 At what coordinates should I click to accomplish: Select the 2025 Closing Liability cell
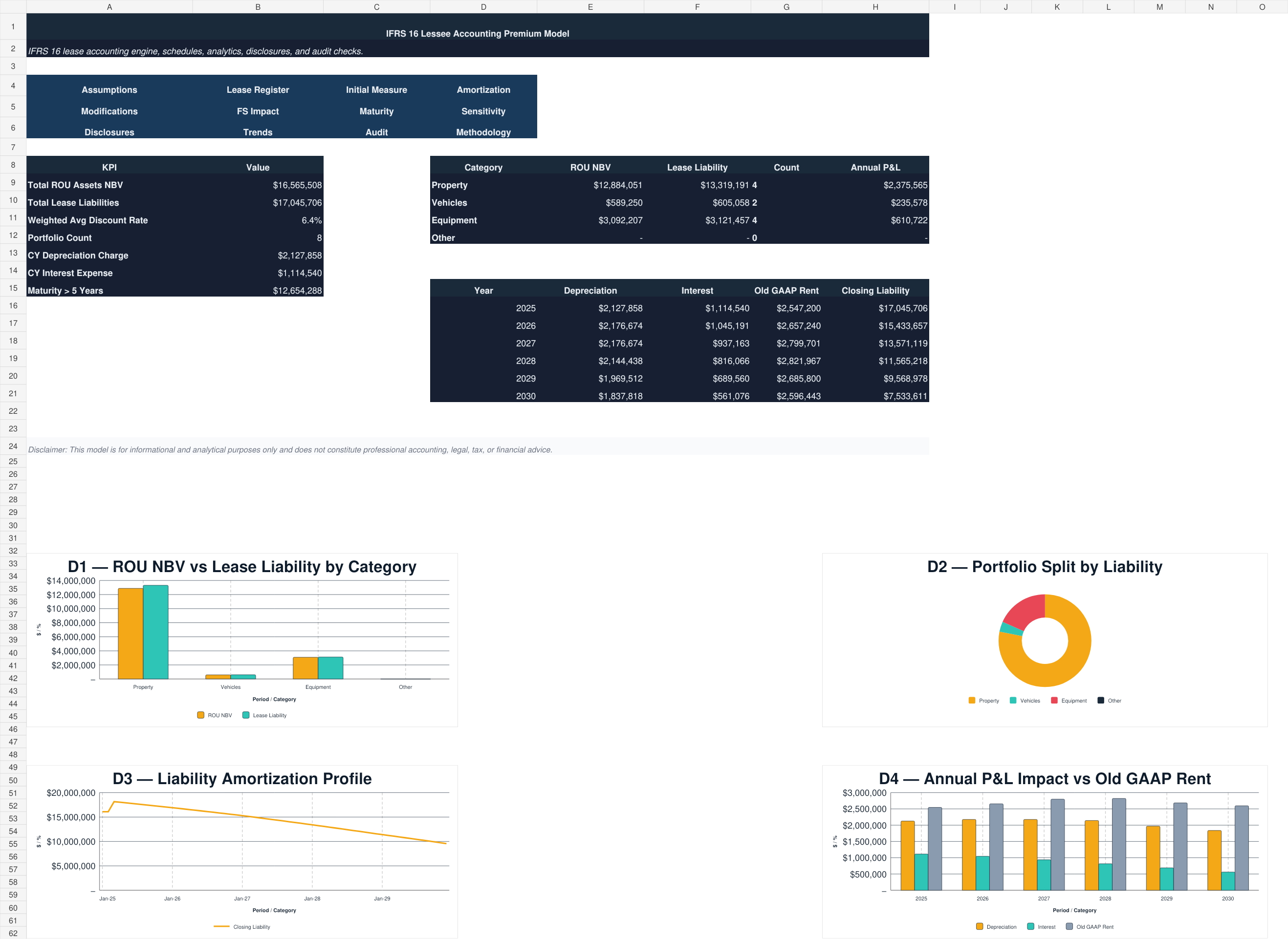875,308
